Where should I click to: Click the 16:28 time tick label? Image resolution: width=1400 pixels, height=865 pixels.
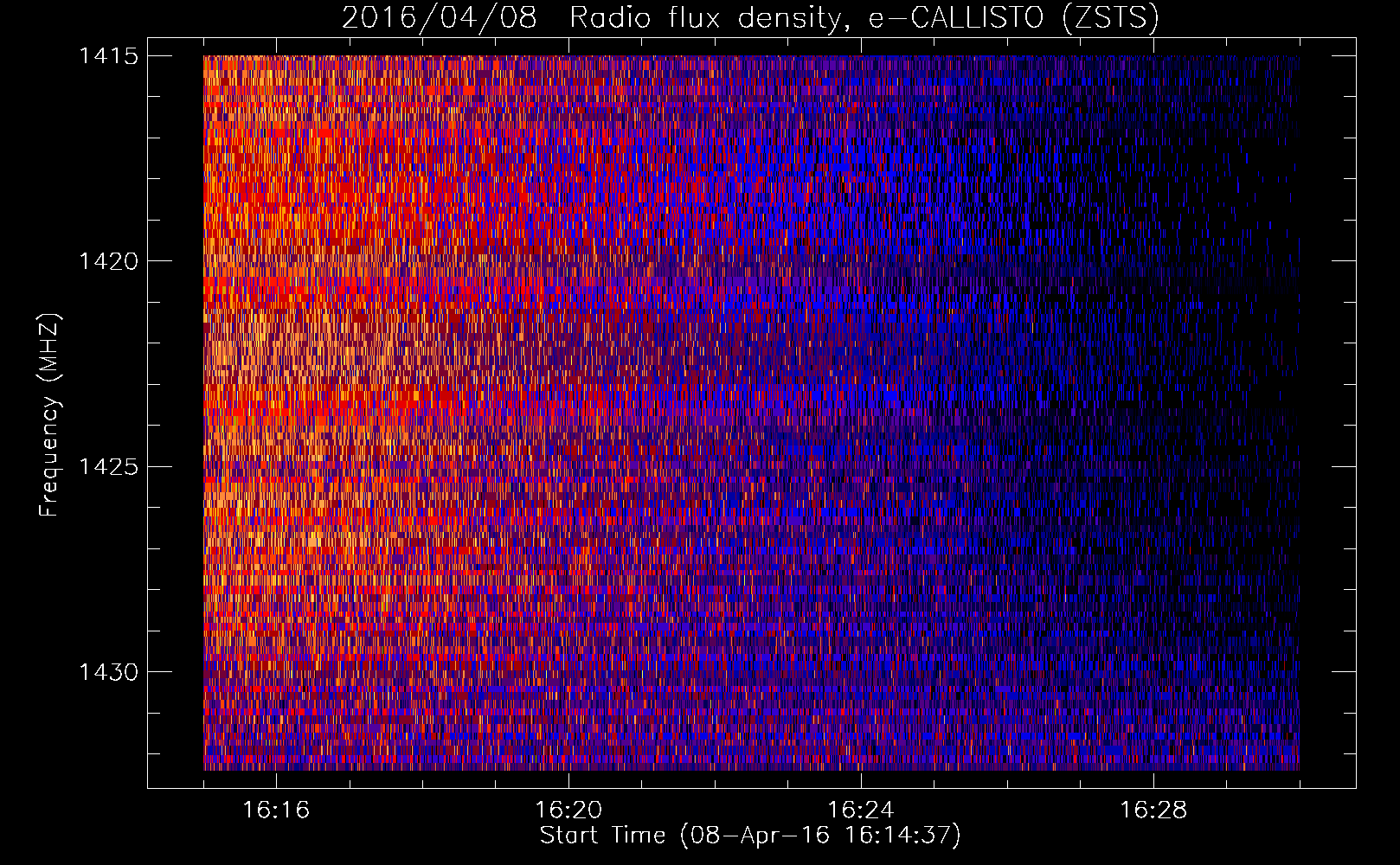1153,810
